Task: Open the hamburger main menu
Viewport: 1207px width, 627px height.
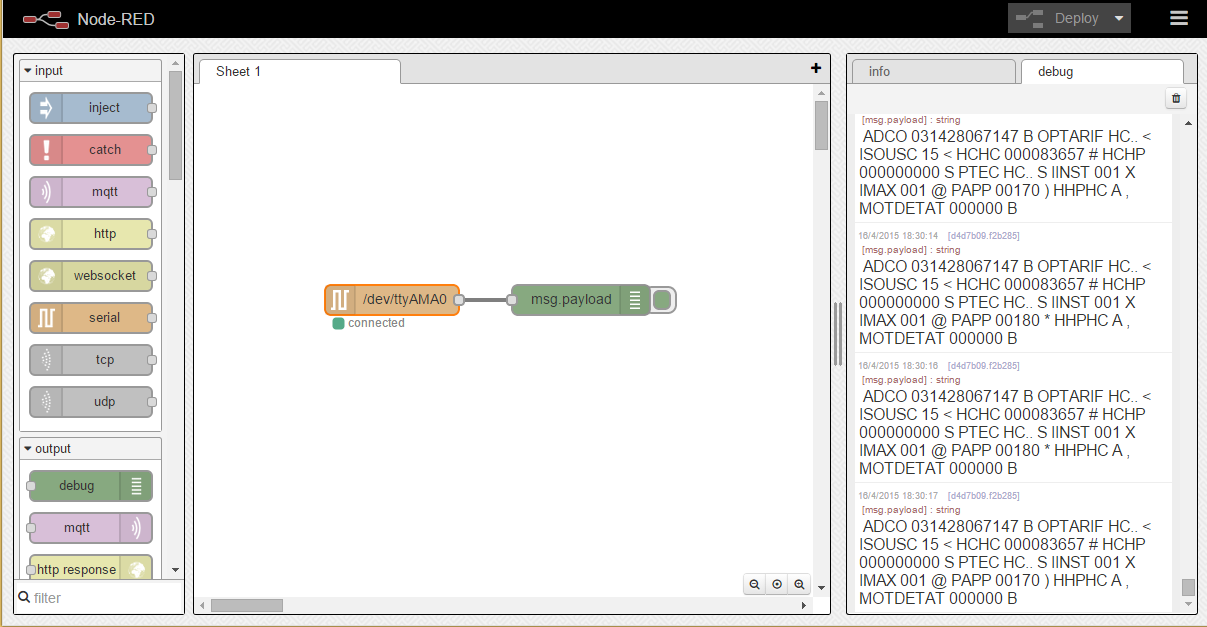Action: click(x=1179, y=18)
